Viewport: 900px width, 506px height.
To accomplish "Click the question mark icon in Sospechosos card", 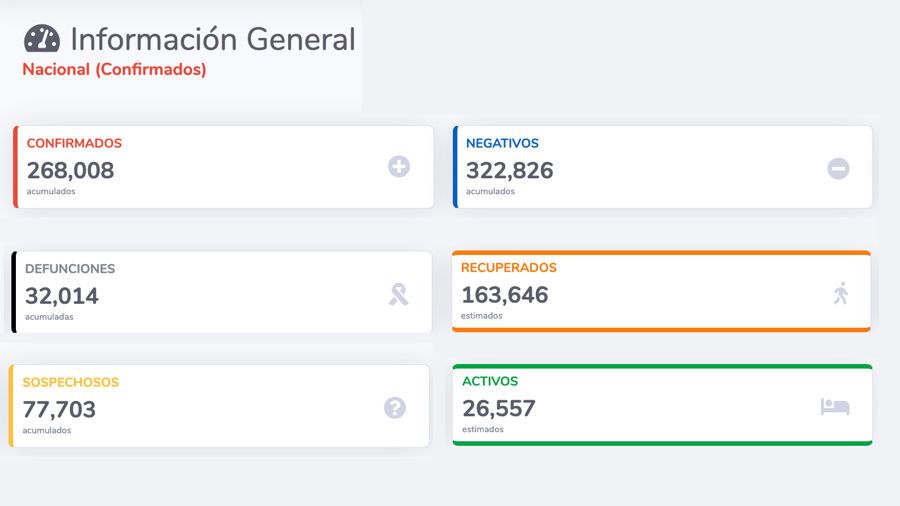I will (395, 407).
